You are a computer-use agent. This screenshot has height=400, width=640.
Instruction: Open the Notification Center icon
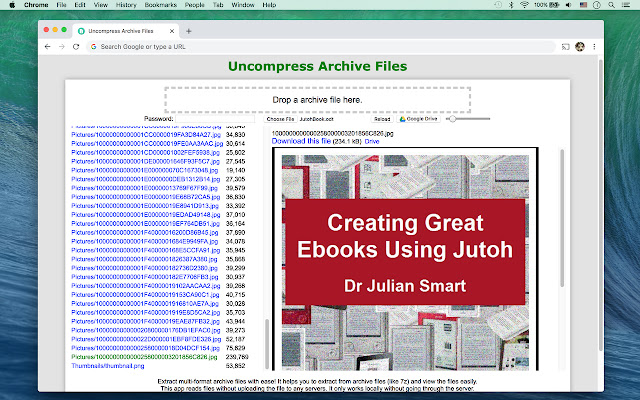coord(625,5)
